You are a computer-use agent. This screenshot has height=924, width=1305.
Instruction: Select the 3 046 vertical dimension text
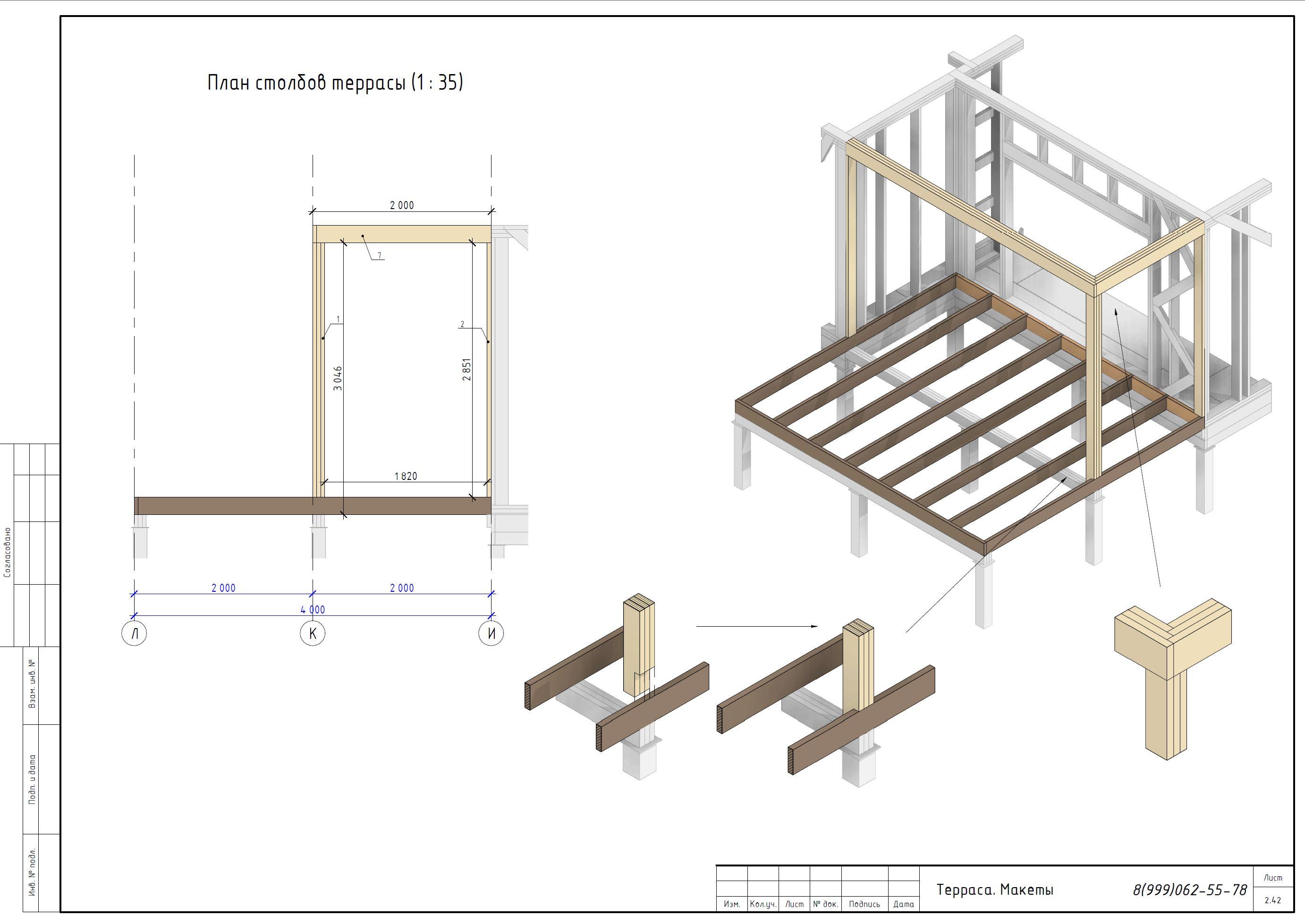point(338,378)
